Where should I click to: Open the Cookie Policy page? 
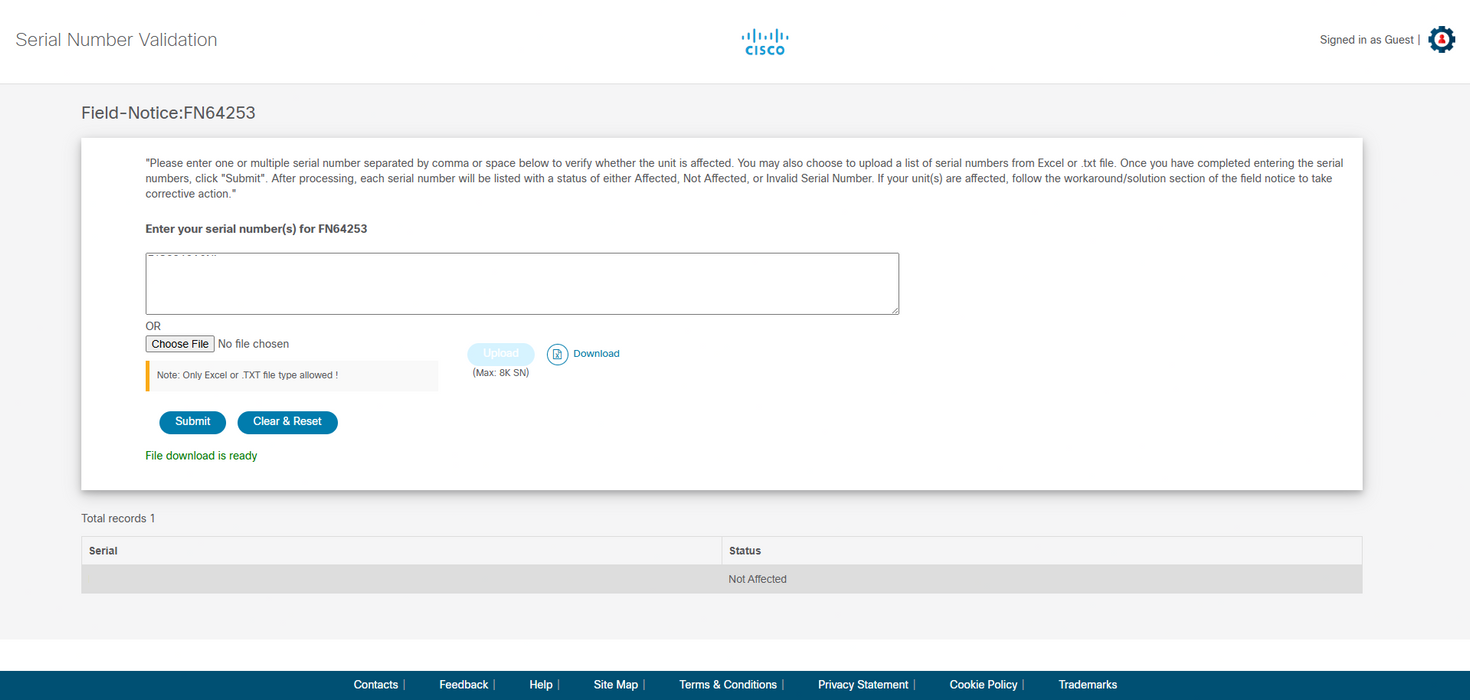(983, 684)
